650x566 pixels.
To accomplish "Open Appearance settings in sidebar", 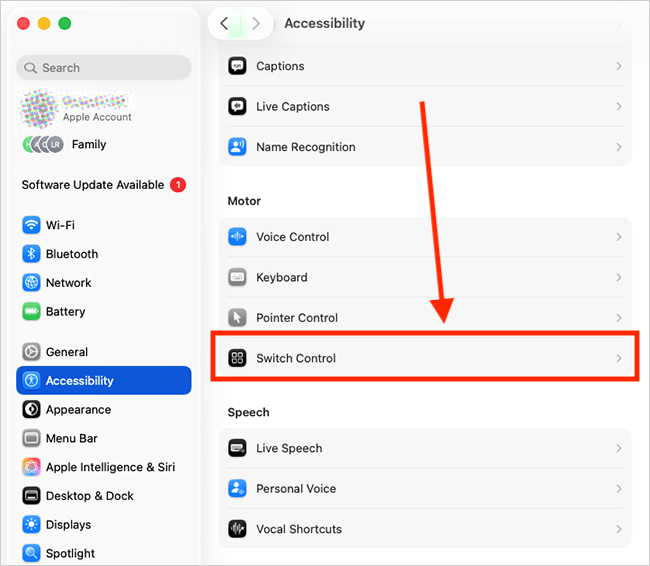I will tap(78, 410).
